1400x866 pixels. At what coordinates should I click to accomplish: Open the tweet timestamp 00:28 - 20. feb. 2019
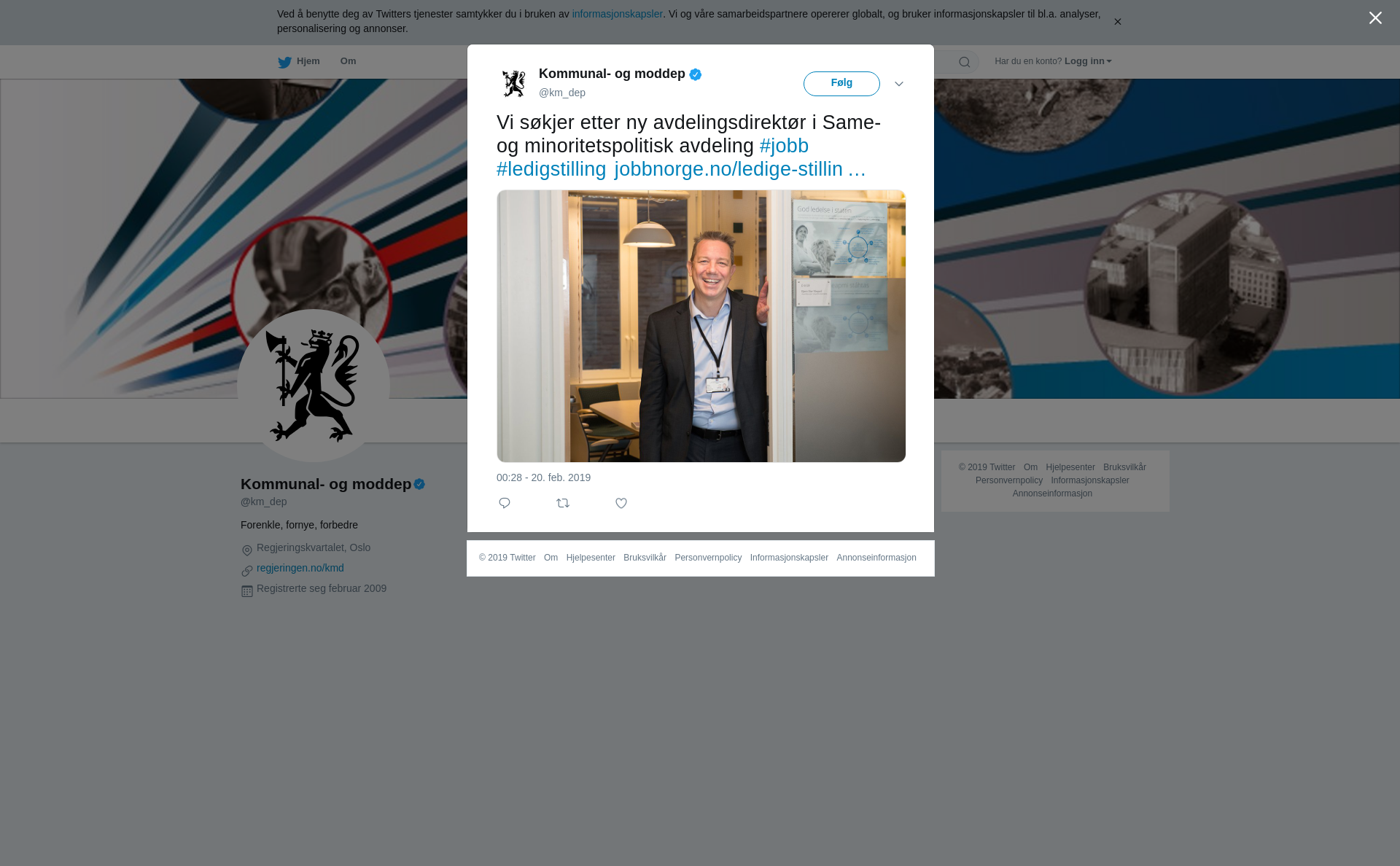point(543,477)
